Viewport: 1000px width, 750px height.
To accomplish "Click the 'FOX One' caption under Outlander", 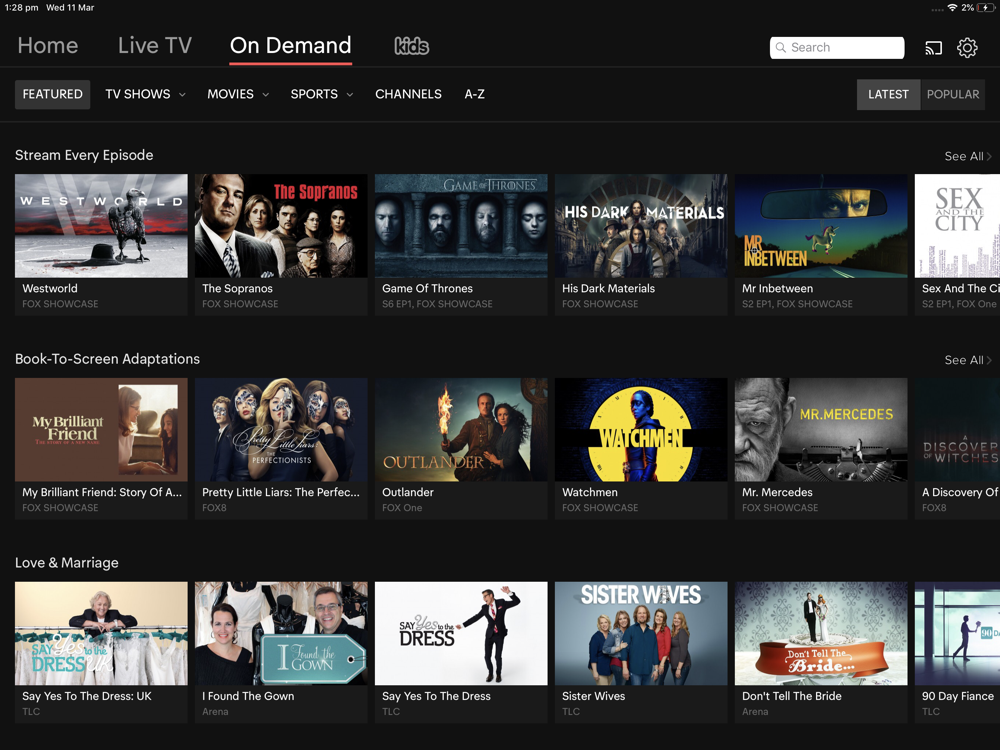I will 402,508.
